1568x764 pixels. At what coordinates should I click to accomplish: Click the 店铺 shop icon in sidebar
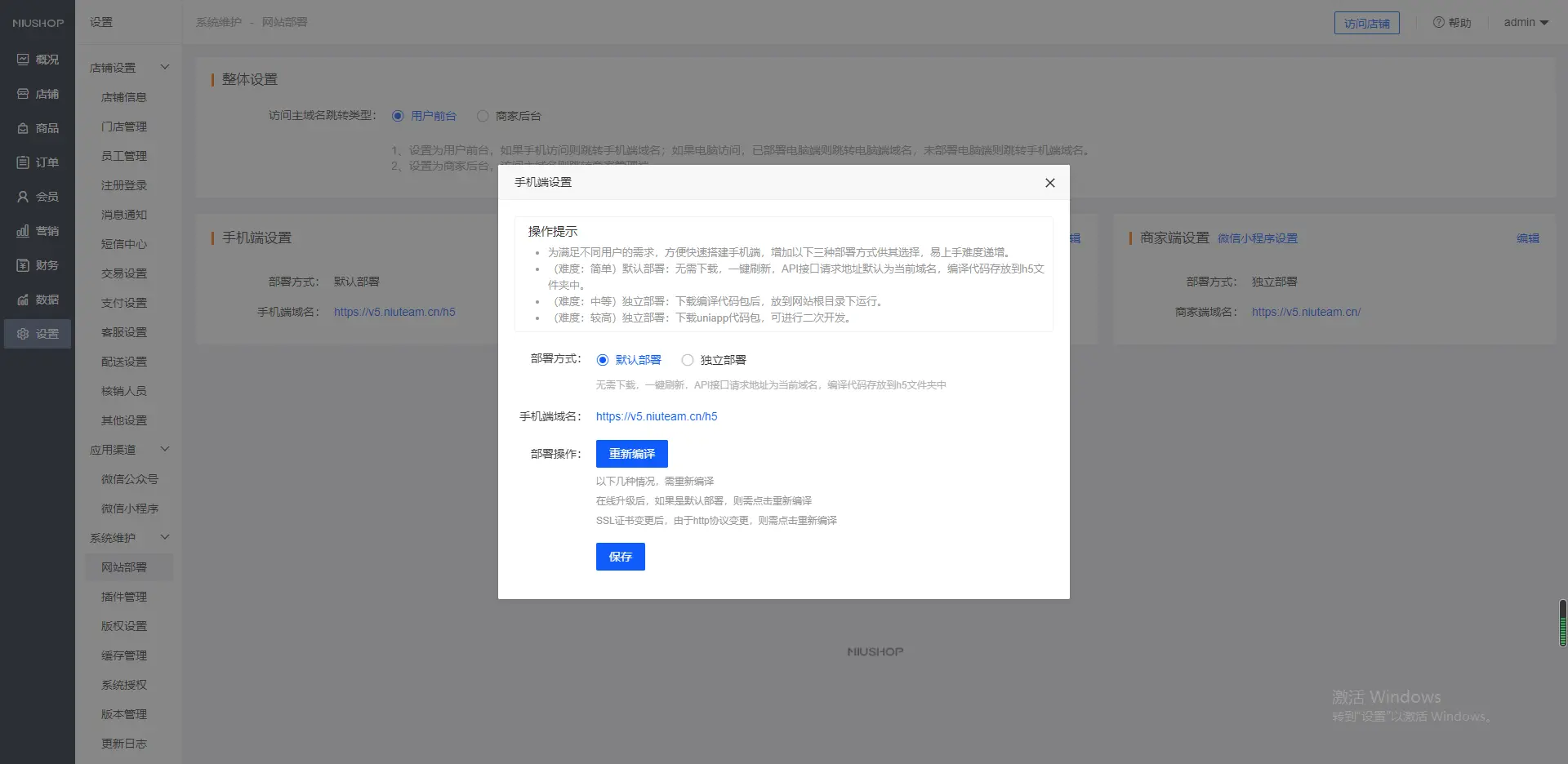23,94
